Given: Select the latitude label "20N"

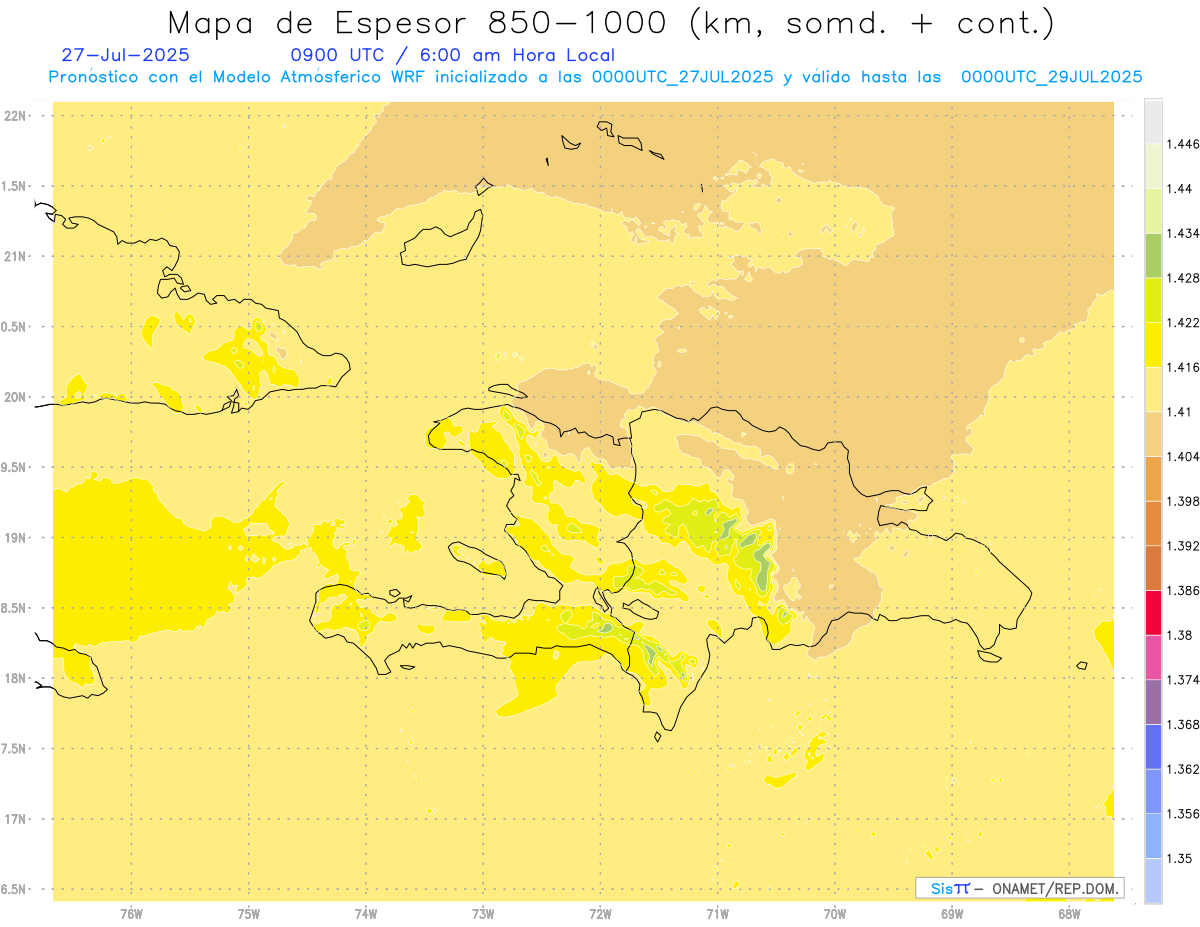Looking at the screenshot, I should click(x=15, y=397).
